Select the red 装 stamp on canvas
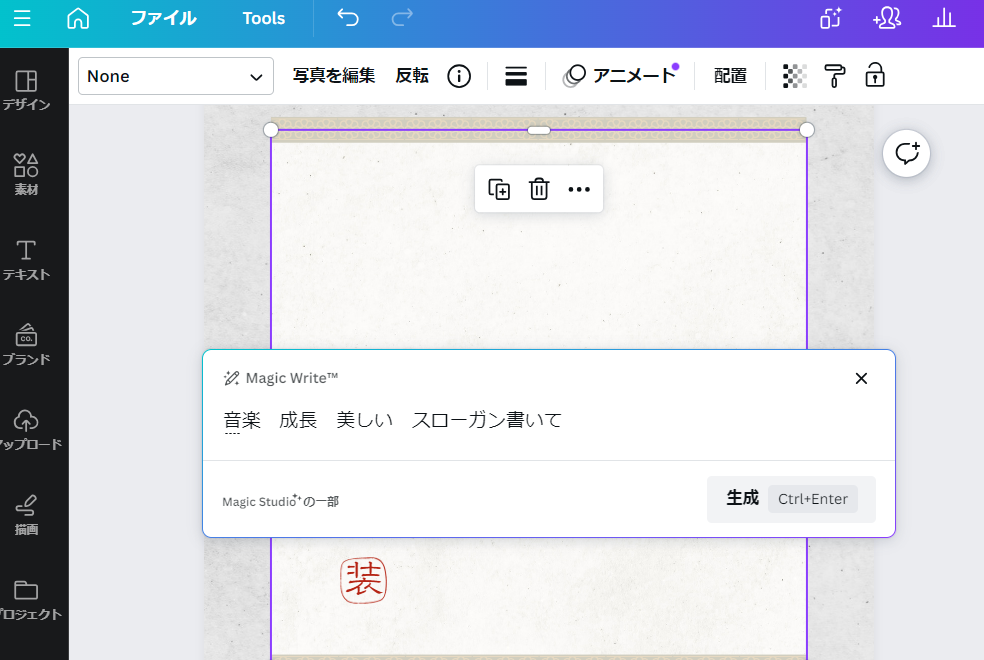This screenshot has width=984, height=660. (363, 580)
